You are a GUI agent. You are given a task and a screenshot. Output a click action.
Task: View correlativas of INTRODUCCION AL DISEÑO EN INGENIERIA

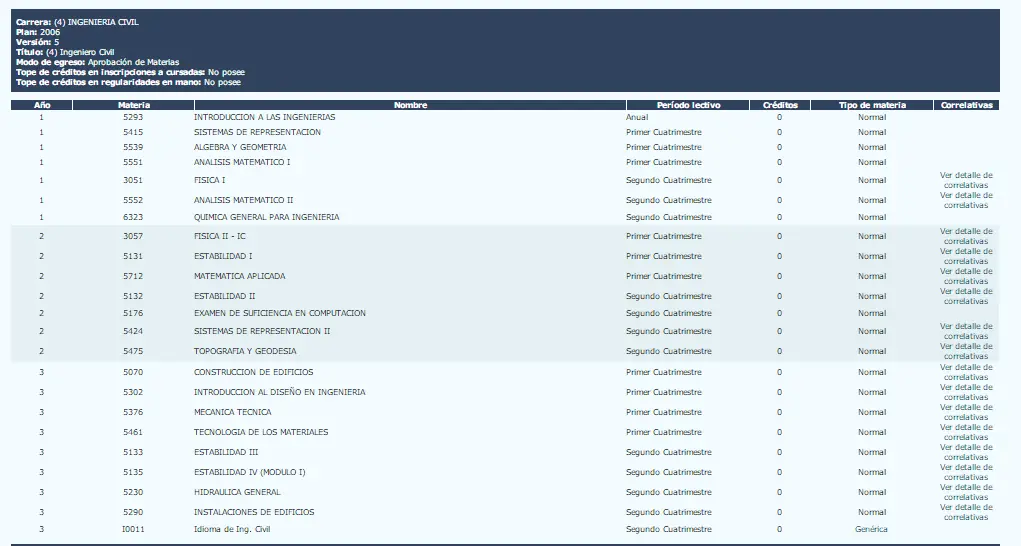tap(966, 392)
